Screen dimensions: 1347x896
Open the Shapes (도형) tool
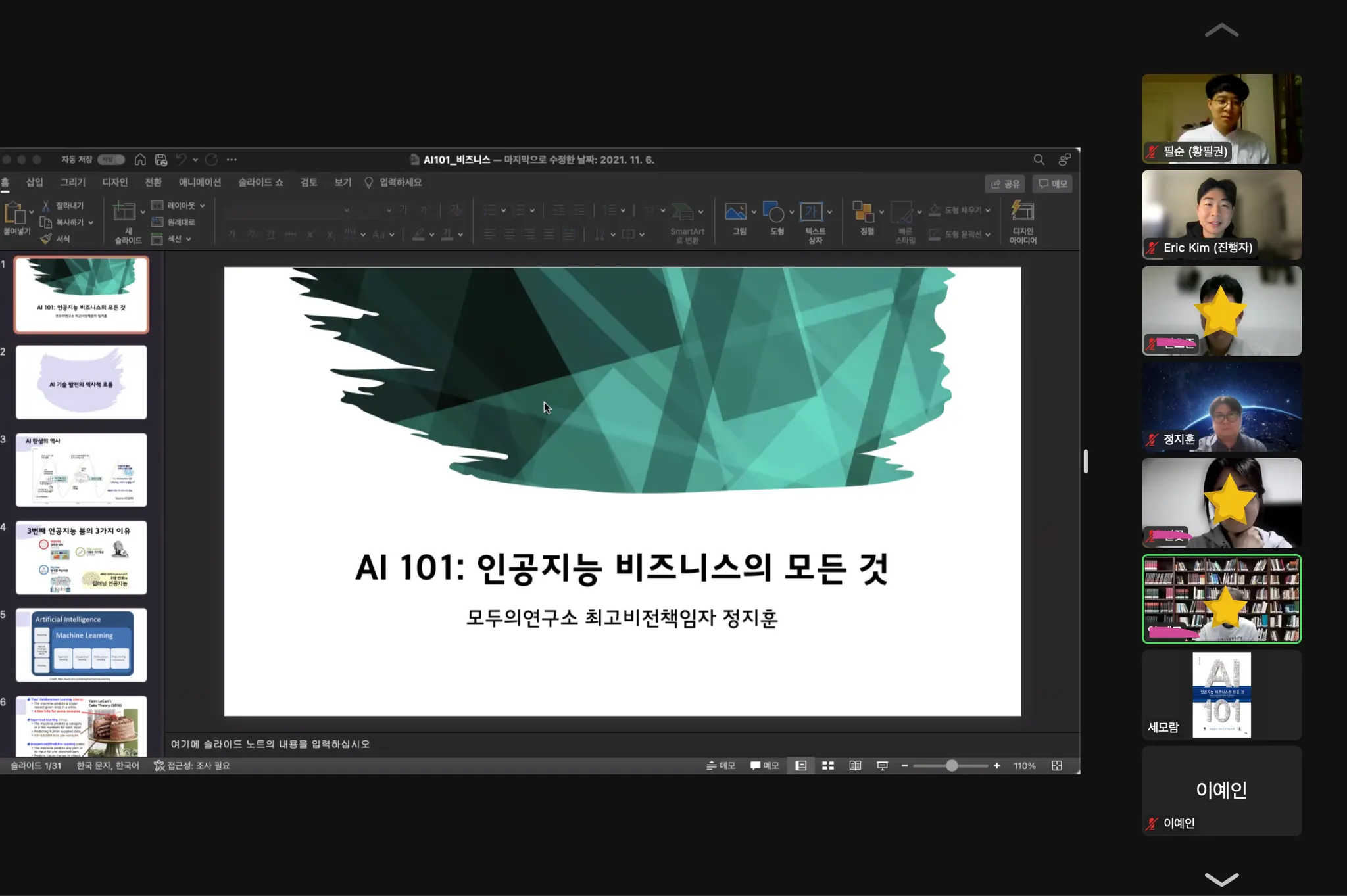pos(773,212)
